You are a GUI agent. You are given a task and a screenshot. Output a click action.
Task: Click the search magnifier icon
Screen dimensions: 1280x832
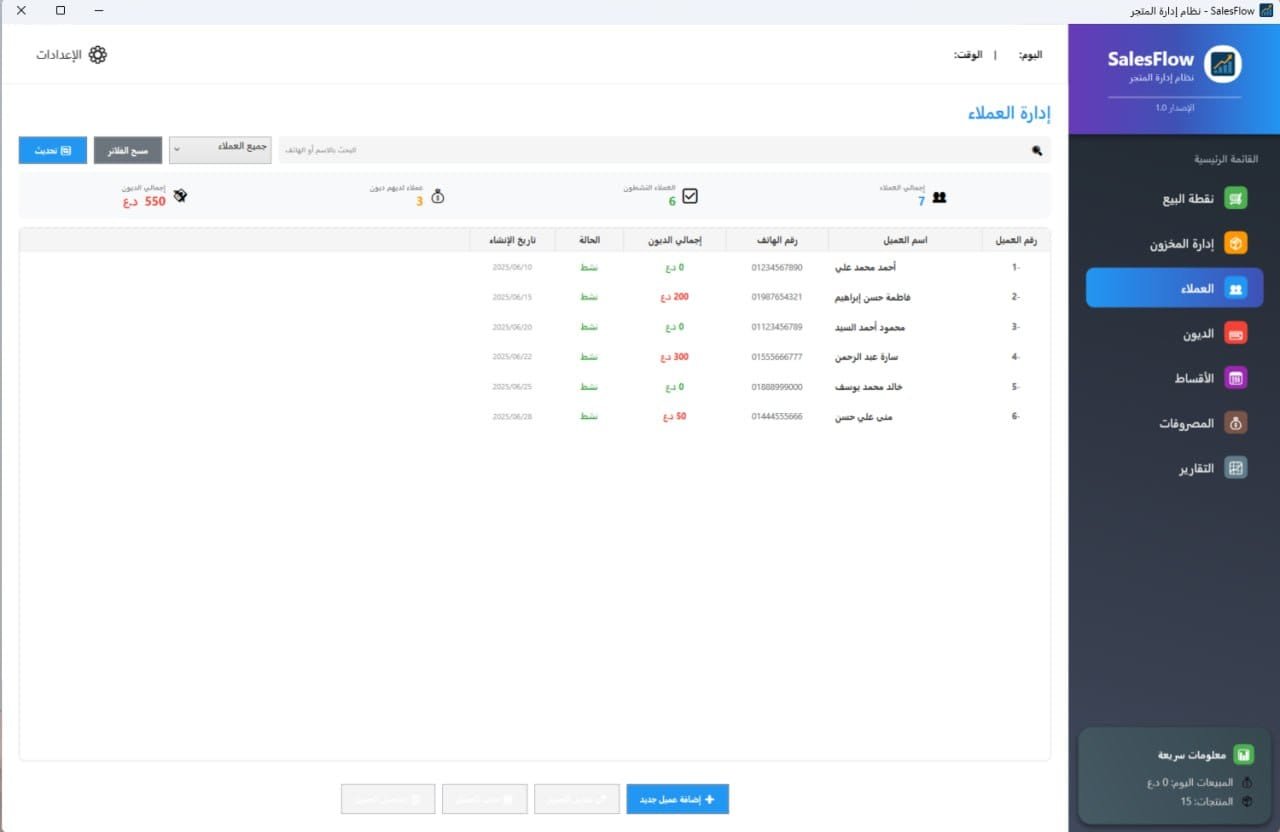[x=1036, y=150]
